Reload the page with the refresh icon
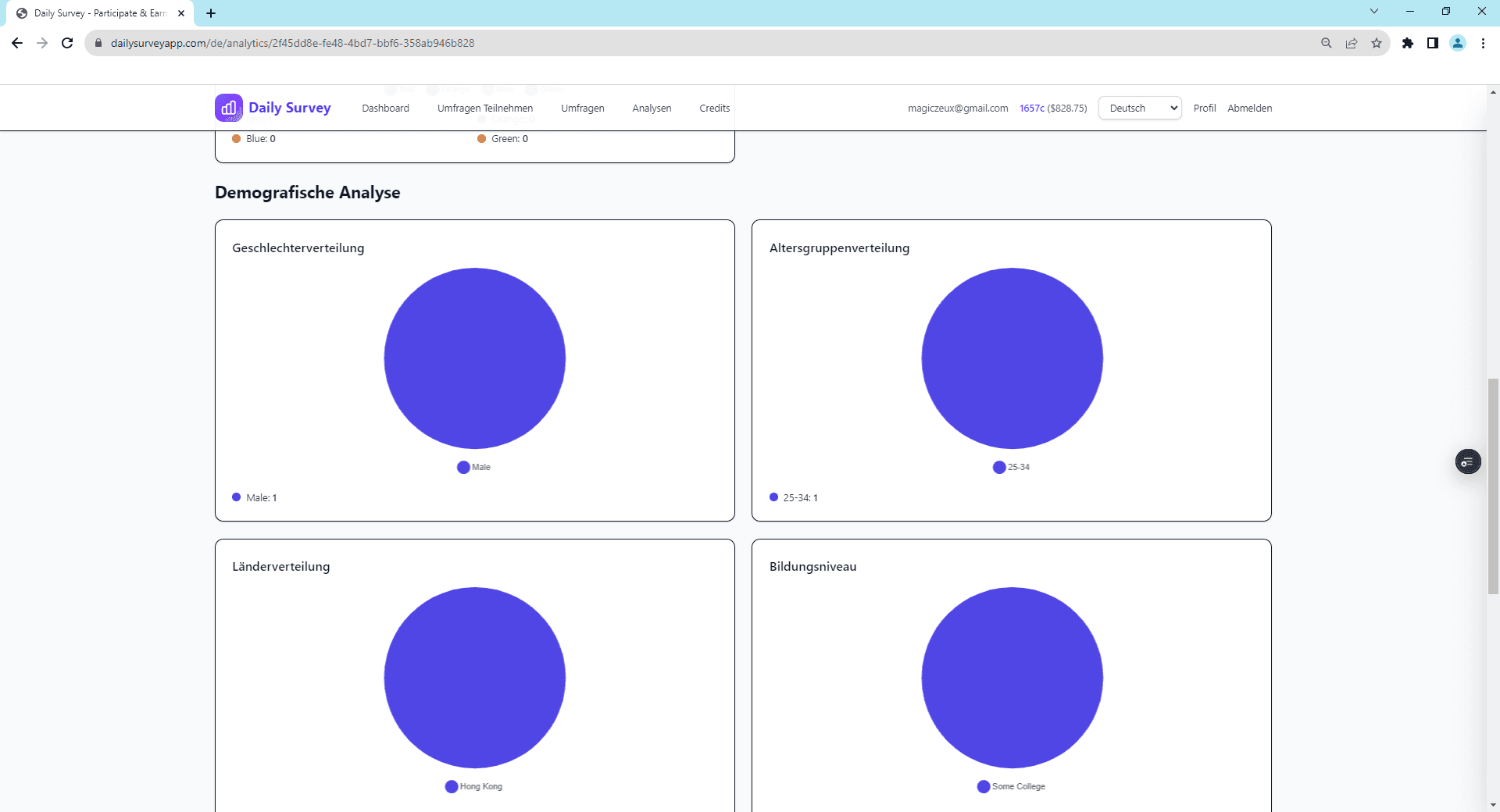Screen dimensions: 1500x812 tap(67, 43)
